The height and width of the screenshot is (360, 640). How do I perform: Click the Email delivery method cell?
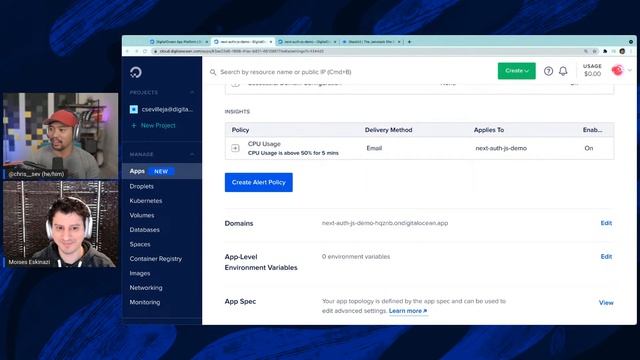(374, 148)
